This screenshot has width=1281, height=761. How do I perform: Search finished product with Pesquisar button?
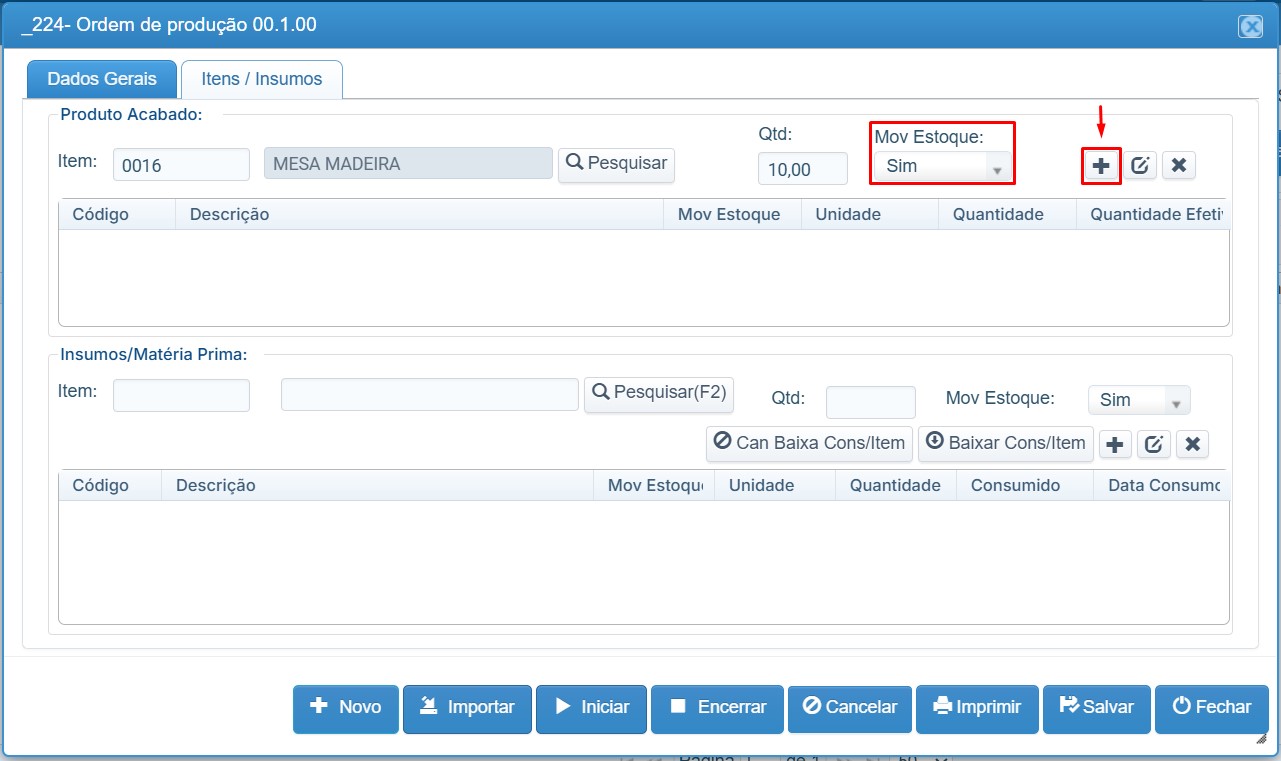coord(616,164)
